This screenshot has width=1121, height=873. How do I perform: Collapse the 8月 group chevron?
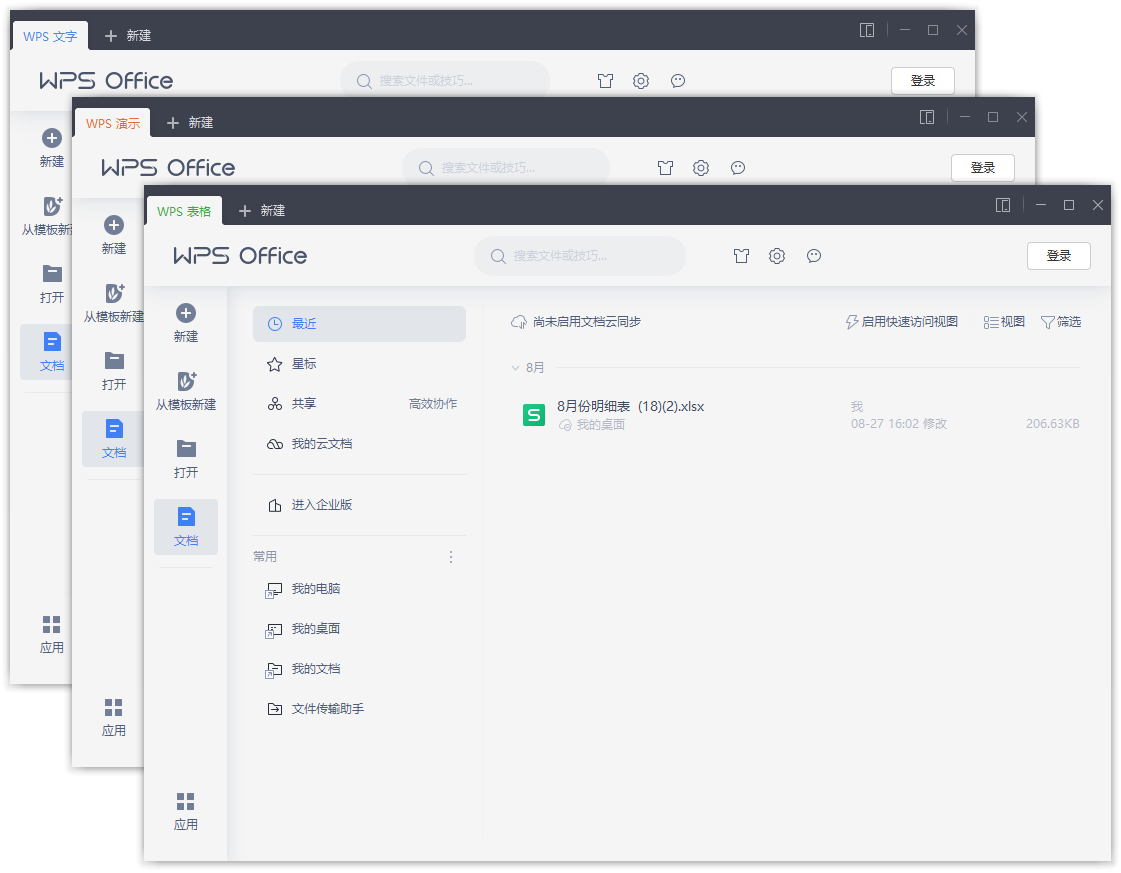(515, 368)
